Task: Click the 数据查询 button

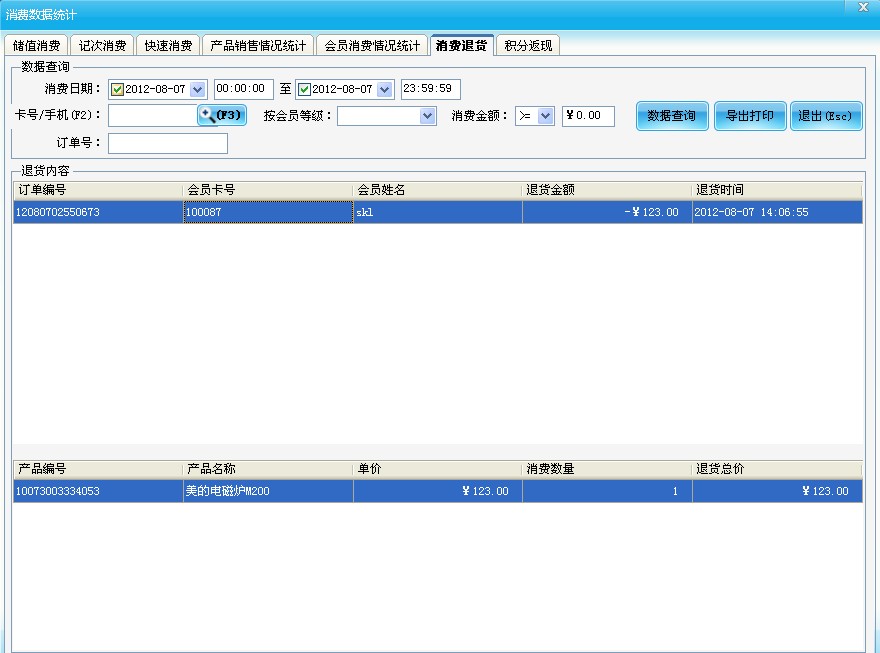Action: pos(672,116)
